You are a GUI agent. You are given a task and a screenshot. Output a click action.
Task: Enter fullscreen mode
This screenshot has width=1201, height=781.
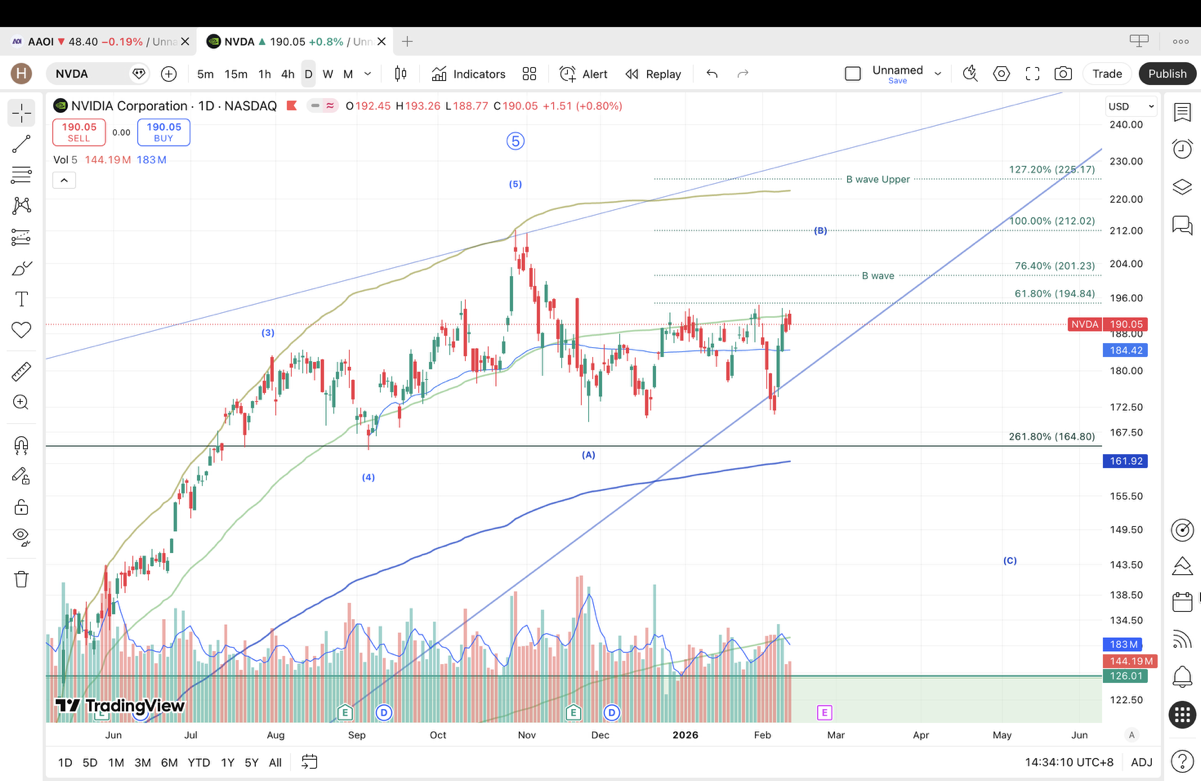point(1032,74)
